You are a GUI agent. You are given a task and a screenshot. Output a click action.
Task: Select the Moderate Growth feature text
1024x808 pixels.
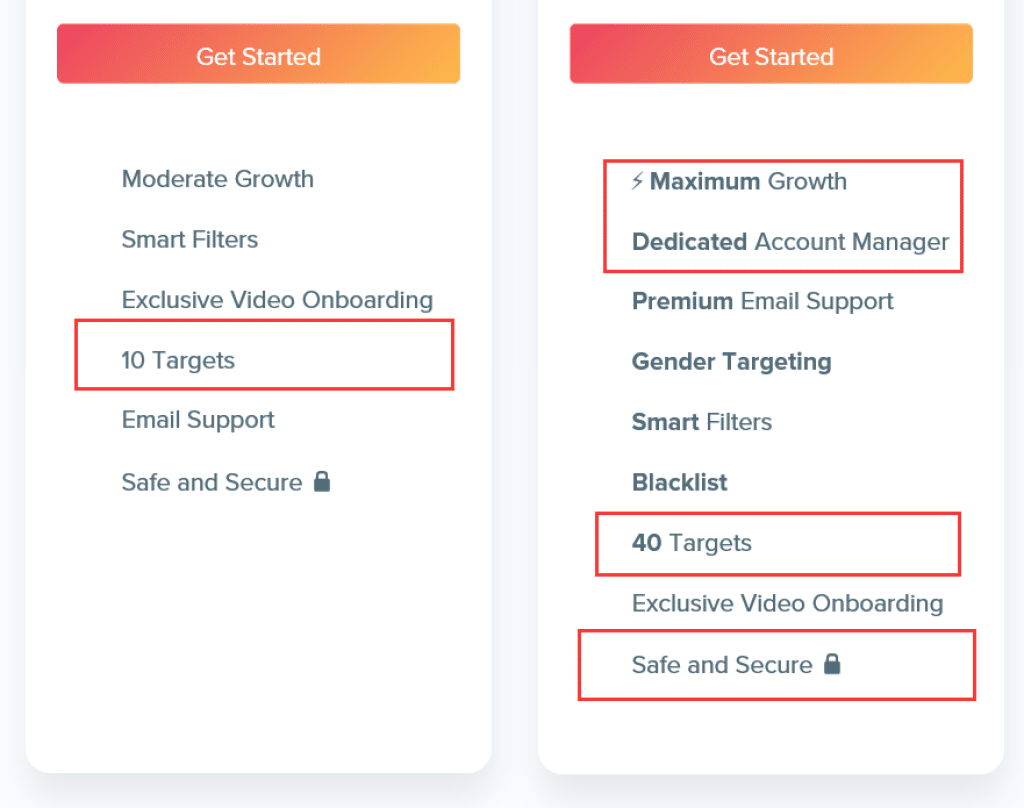click(217, 179)
